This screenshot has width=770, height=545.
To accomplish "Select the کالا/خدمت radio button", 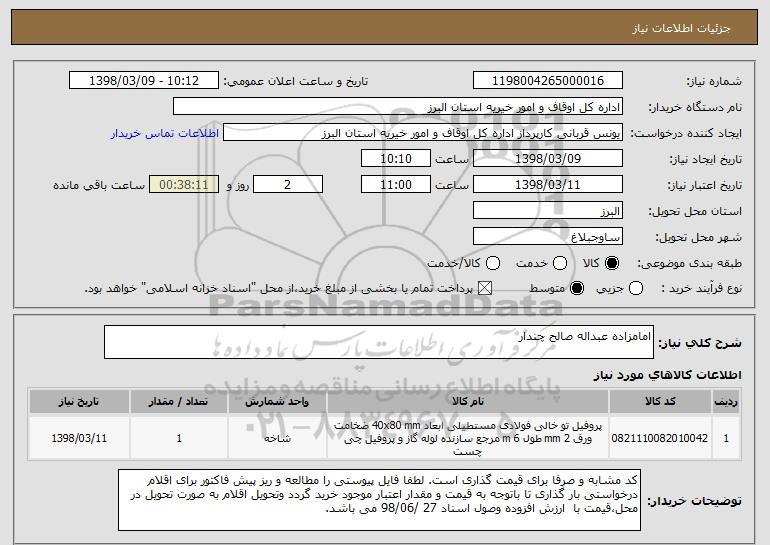I will (x=493, y=263).
